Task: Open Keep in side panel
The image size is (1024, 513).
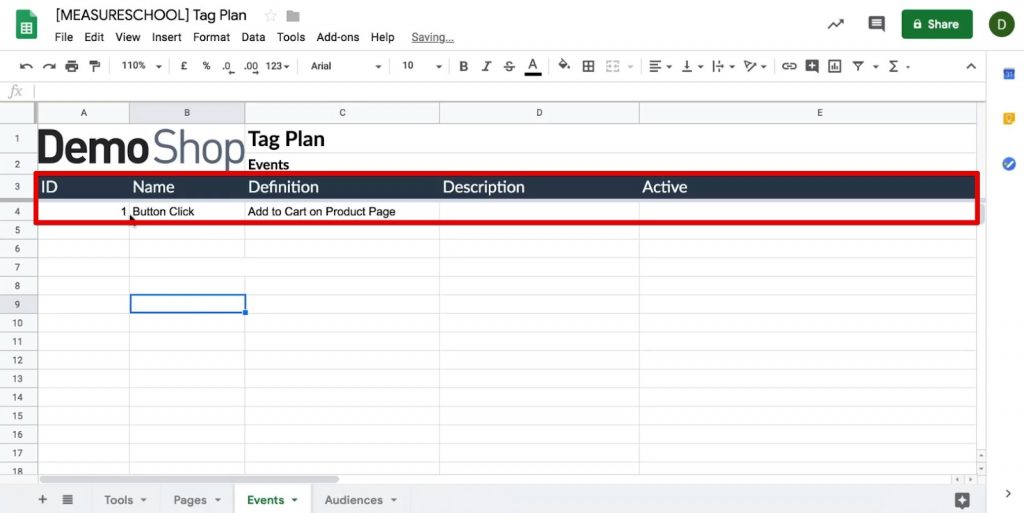Action: pos(1009,119)
